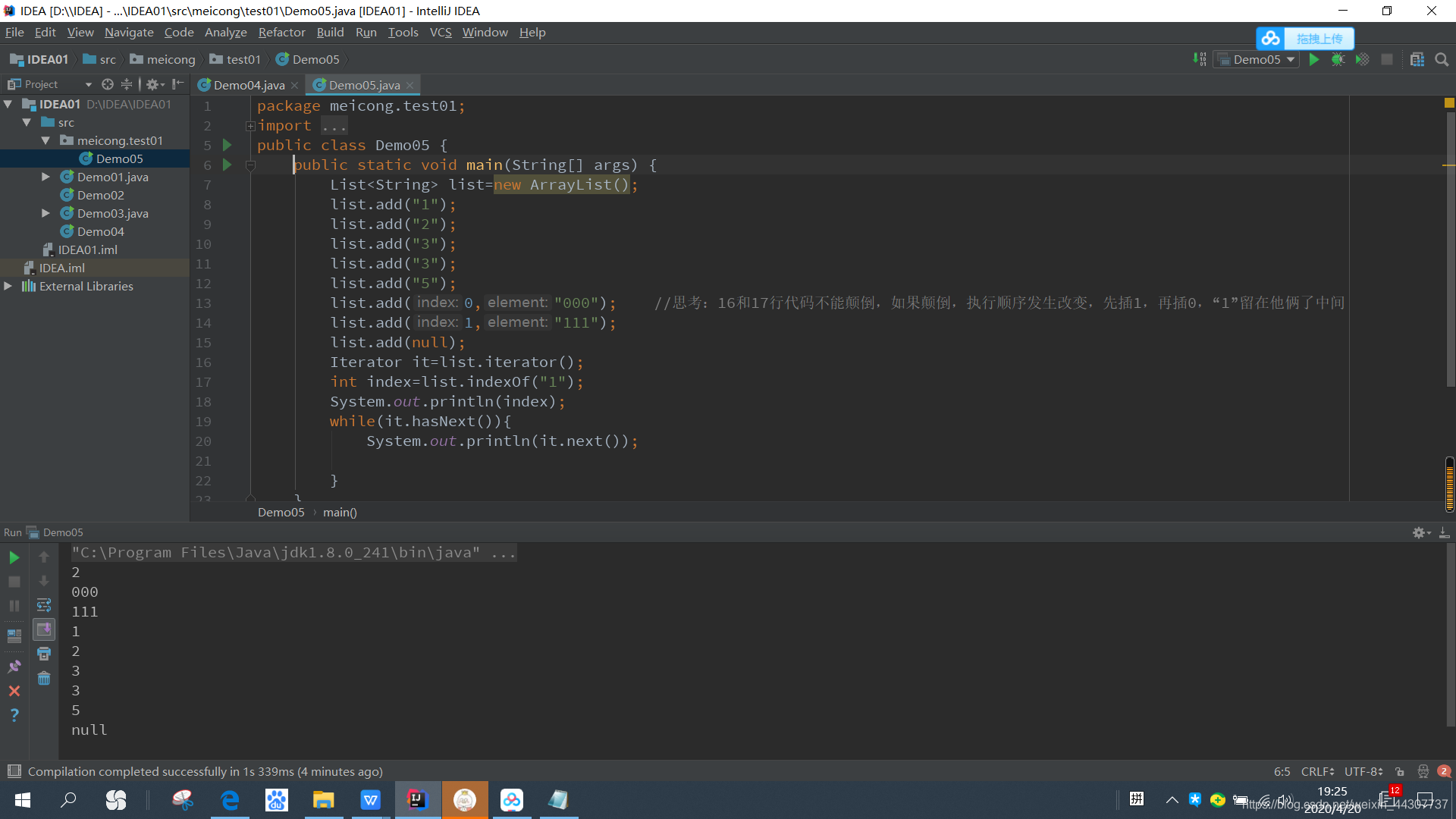1456x819 pixels.
Task: Change the CRLF line separator
Action: click(1317, 771)
